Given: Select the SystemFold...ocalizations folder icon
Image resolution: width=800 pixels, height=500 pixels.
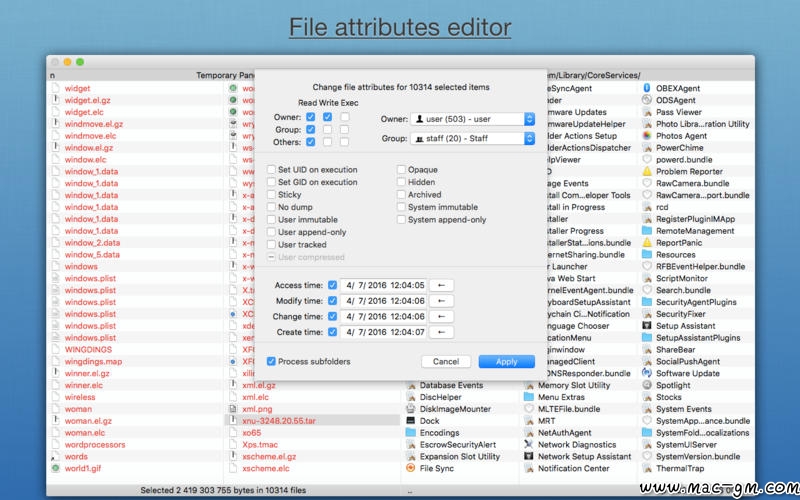Looking at the screenshot, I should (x=647, y=432).
